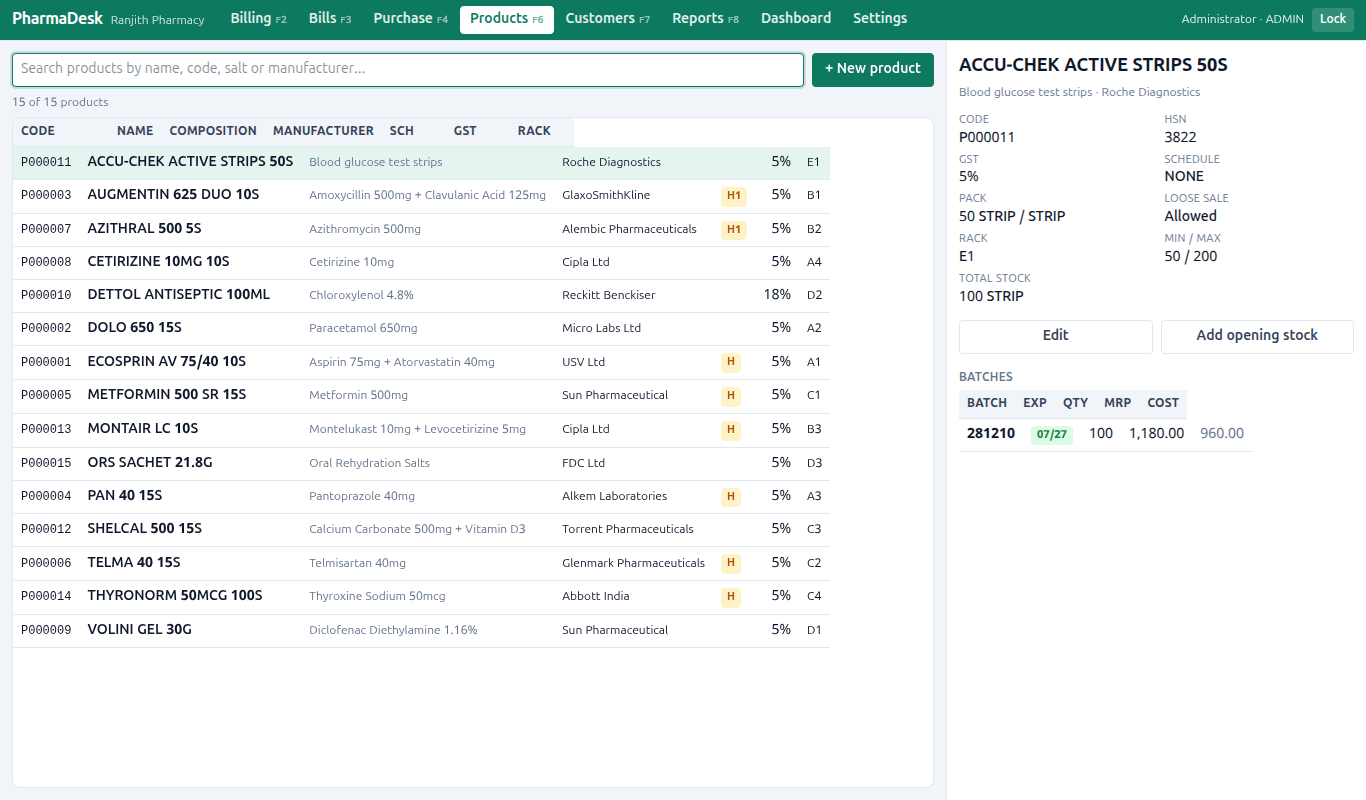The height and width of the screenshot is (800, 1366).
Task: Click the NAME column header
Action: point(135,131)
